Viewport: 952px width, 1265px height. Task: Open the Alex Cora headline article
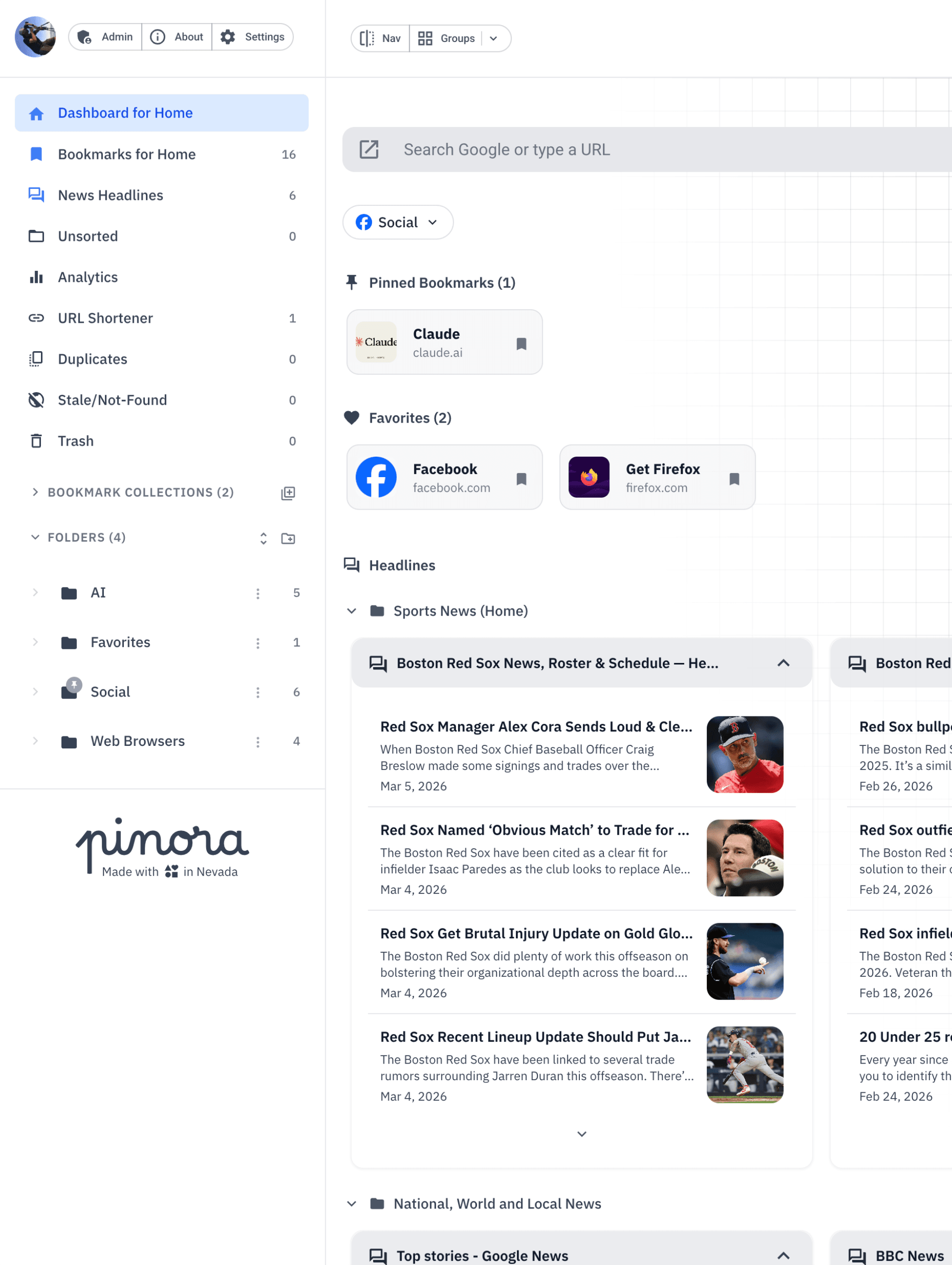point(536,727)
